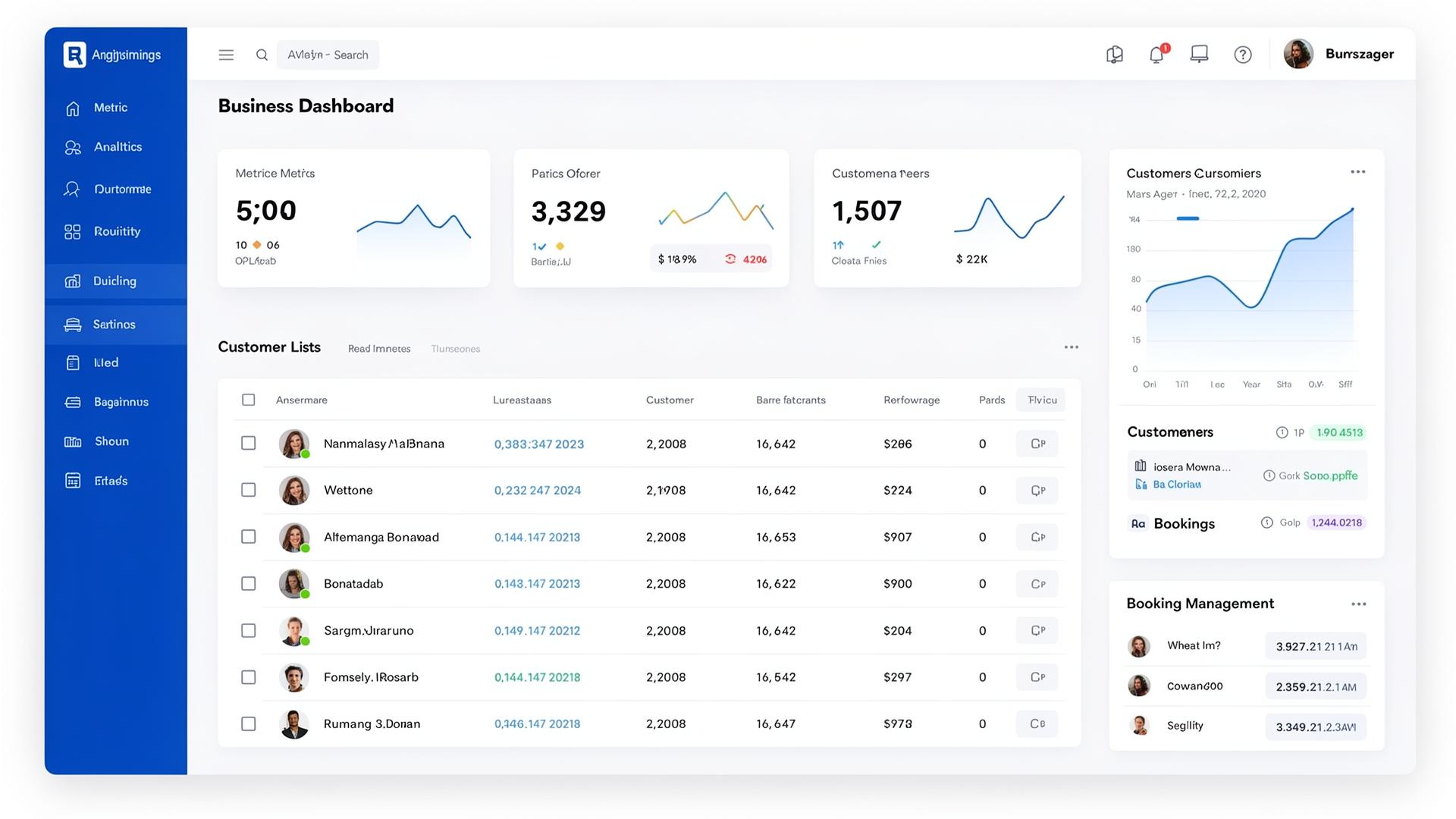The image size is (1456, 819).
Task: Open Customer Lists three-dot options menu
Action: [1071, 347]
